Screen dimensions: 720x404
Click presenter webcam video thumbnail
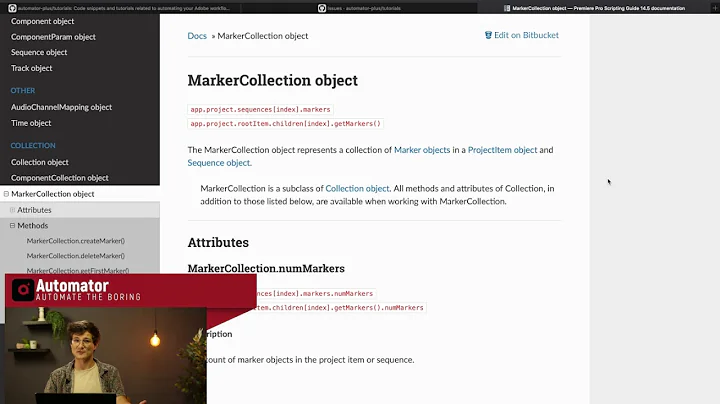click(x=106, y=356)
